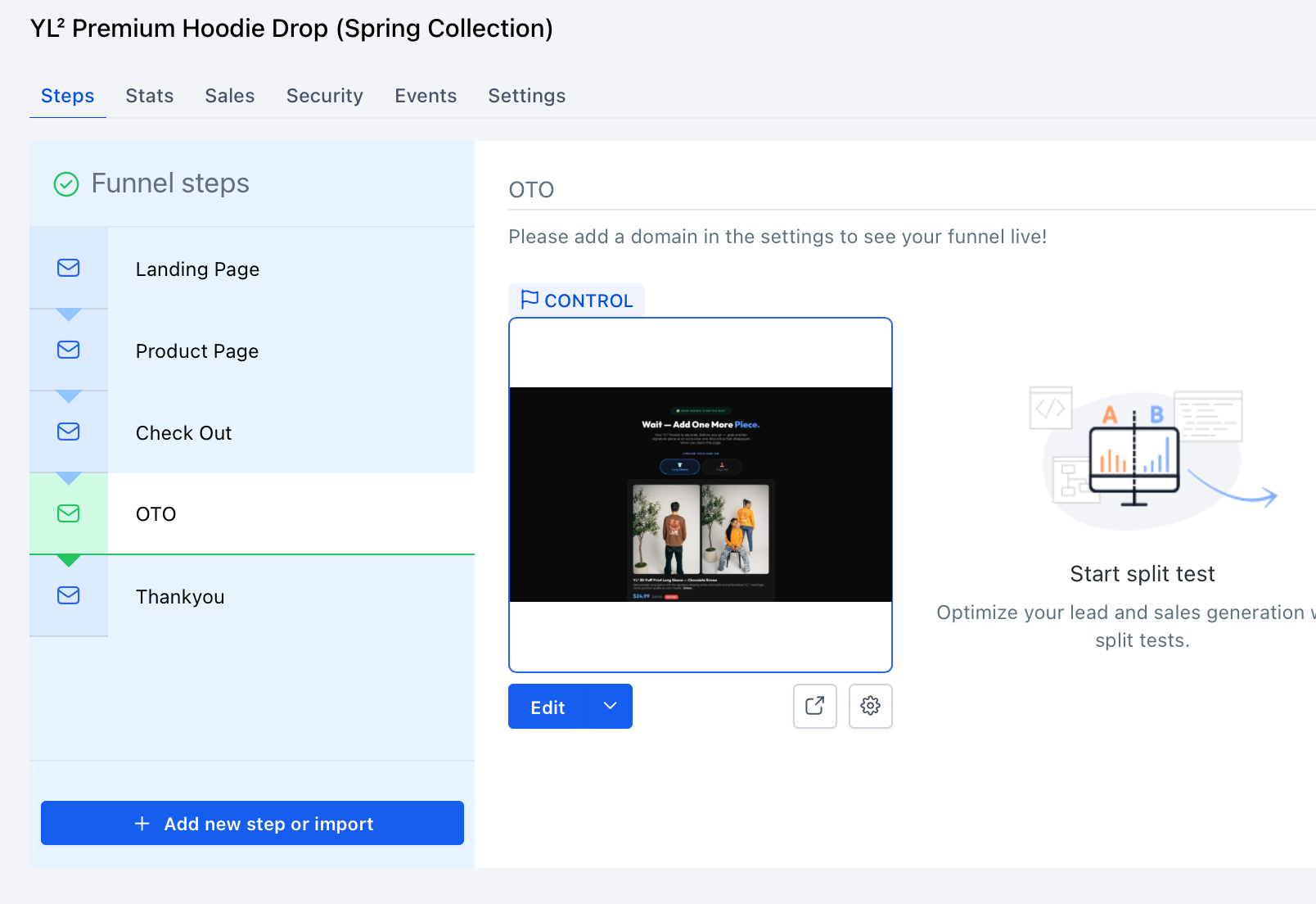The image size is (1316, 904).
Task: Open the step settings gear icon
Action: click(x=871, y=706)
